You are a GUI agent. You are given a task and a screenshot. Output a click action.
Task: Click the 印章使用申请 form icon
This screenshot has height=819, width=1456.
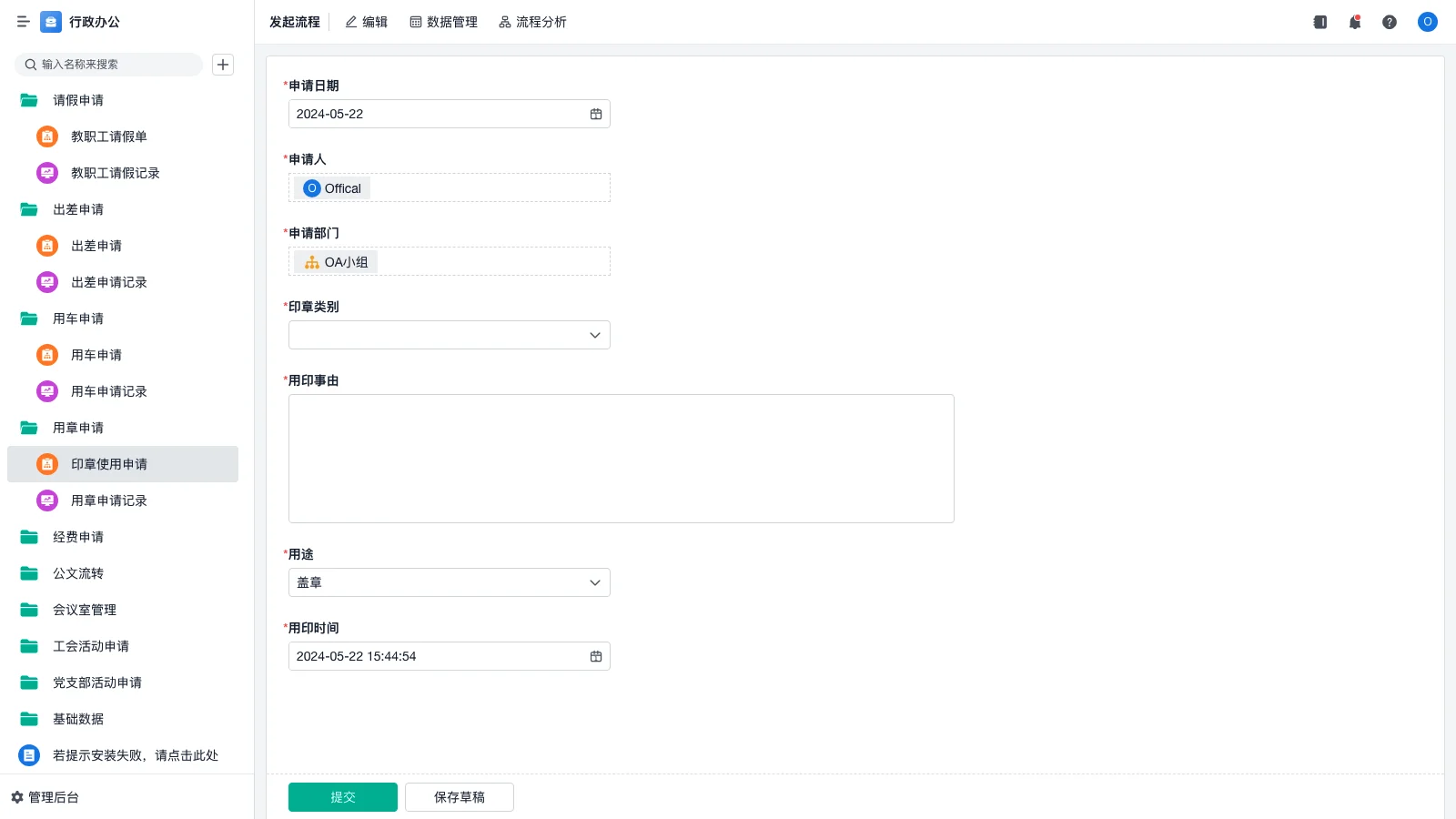47,464
